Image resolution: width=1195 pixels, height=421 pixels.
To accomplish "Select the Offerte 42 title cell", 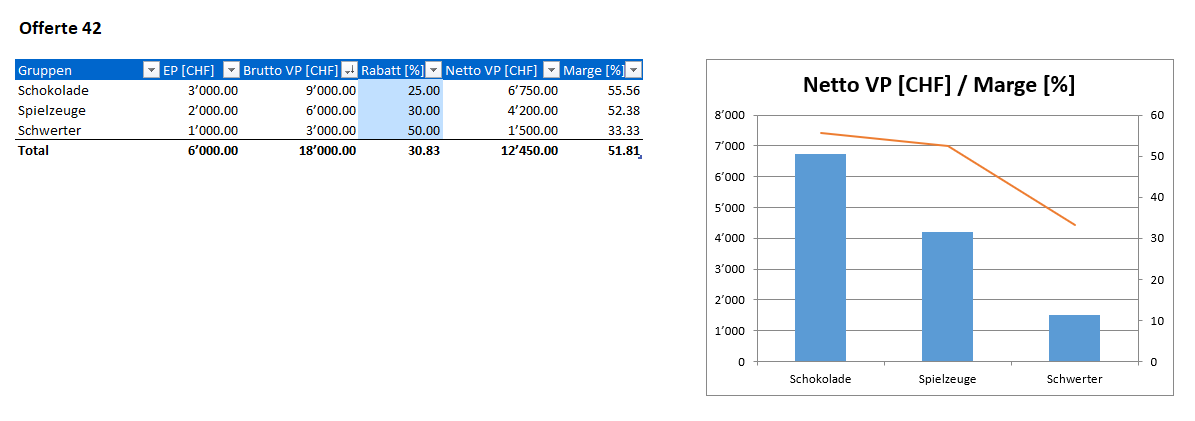I will [60, 29].
